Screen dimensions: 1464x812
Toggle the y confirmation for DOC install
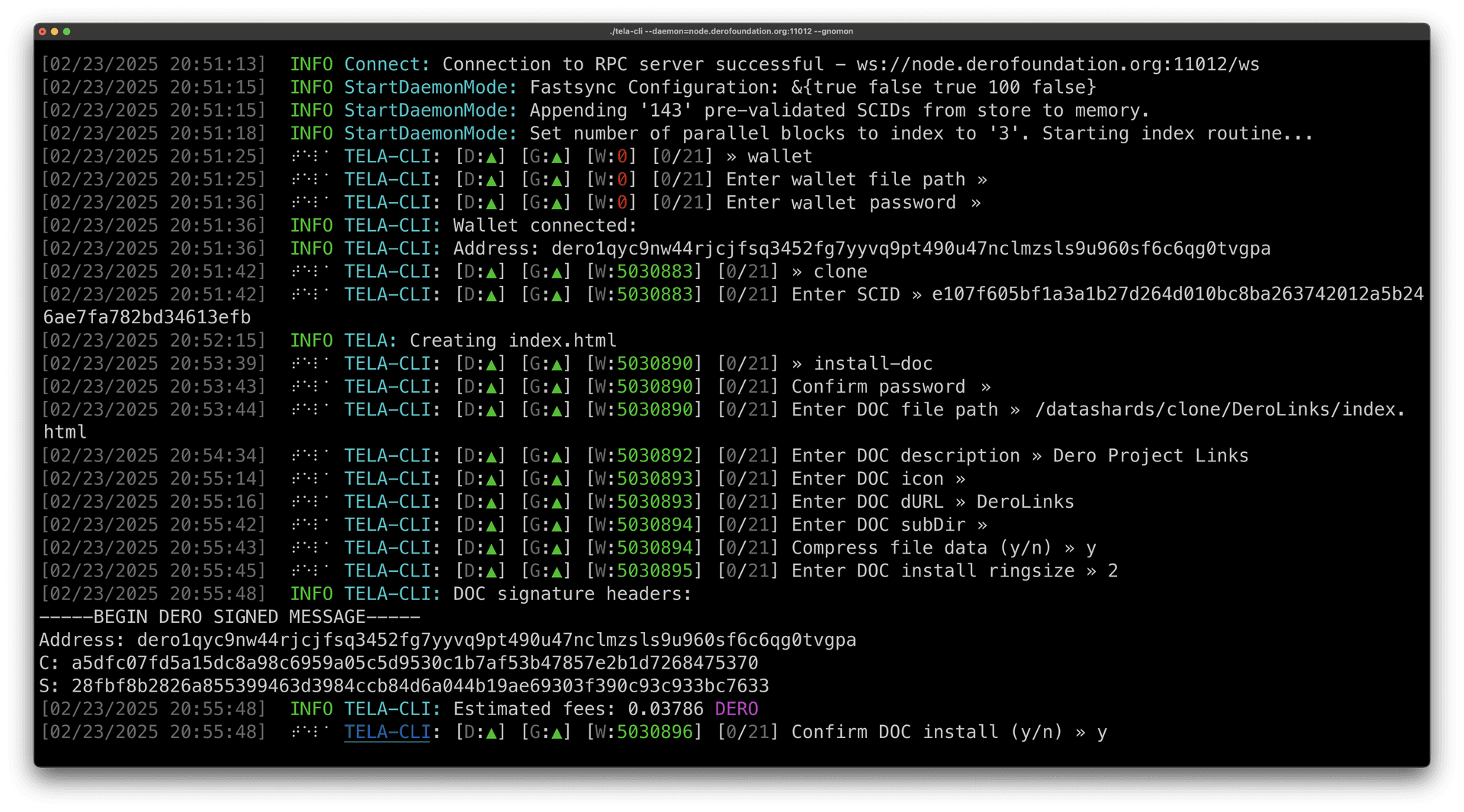(1103, 732)
